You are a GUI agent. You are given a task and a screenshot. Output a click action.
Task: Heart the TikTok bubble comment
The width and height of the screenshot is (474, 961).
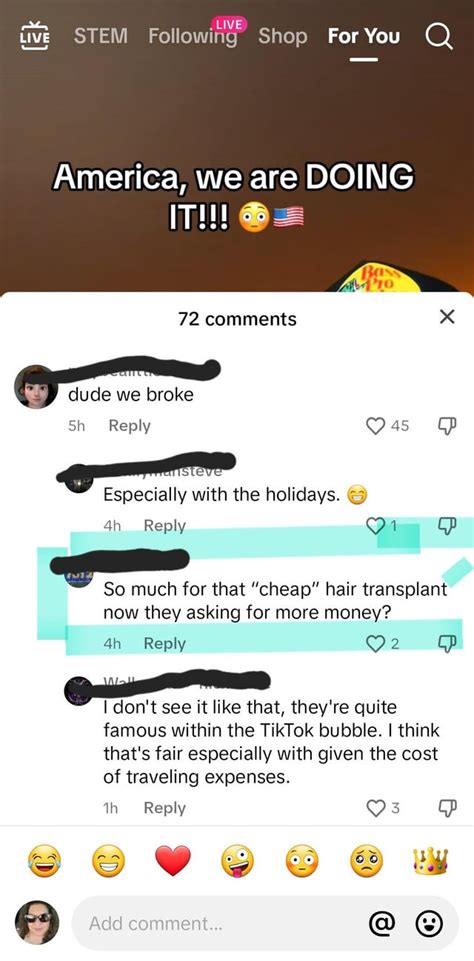pyautogui.click(x=375, y=808)
